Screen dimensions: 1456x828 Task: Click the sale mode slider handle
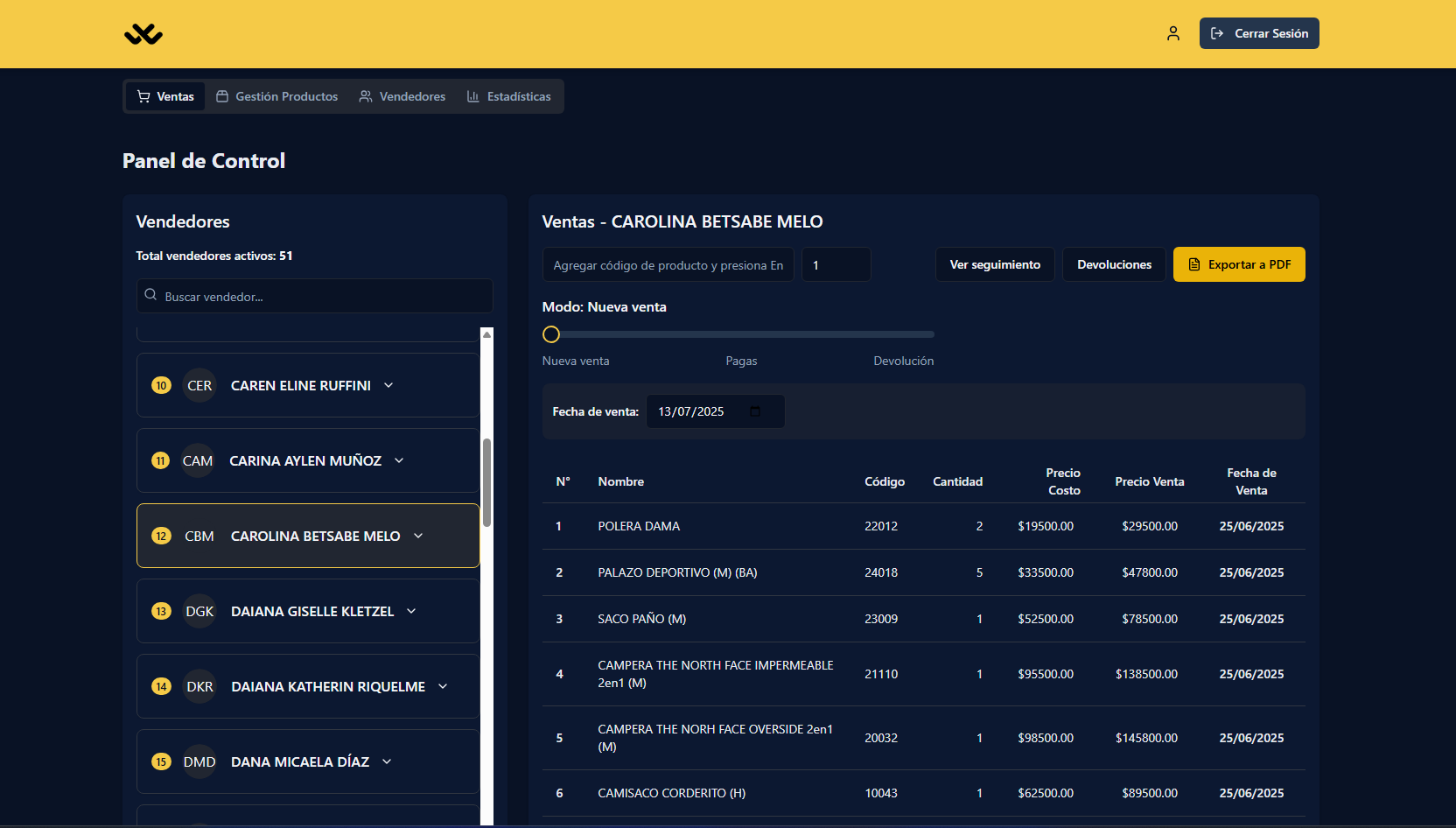(551, 334)
